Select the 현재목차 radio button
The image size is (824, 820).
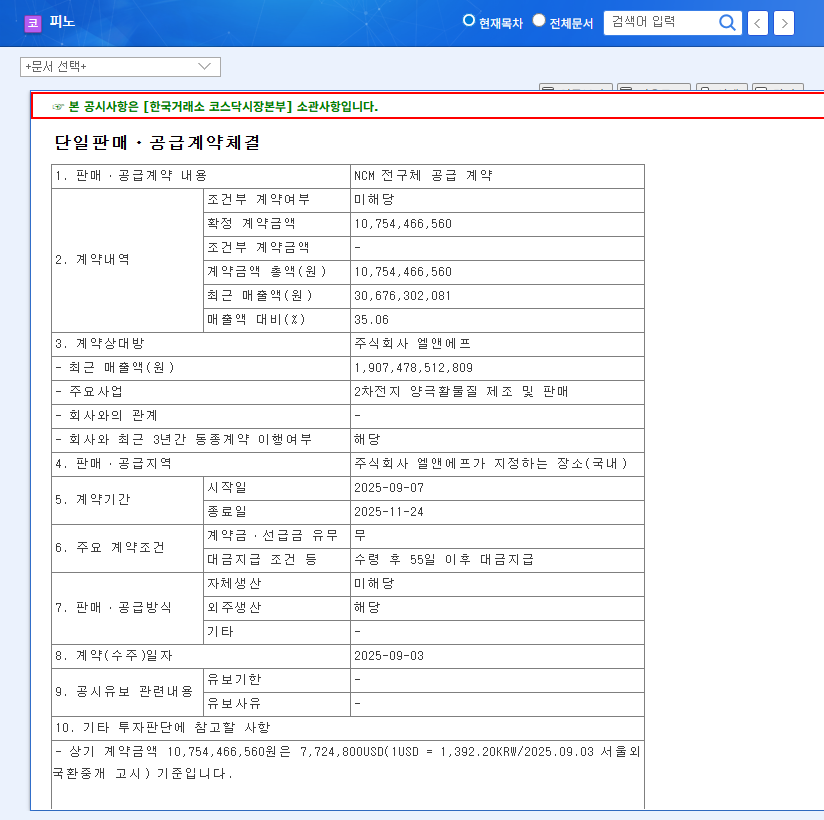(468, 20)
